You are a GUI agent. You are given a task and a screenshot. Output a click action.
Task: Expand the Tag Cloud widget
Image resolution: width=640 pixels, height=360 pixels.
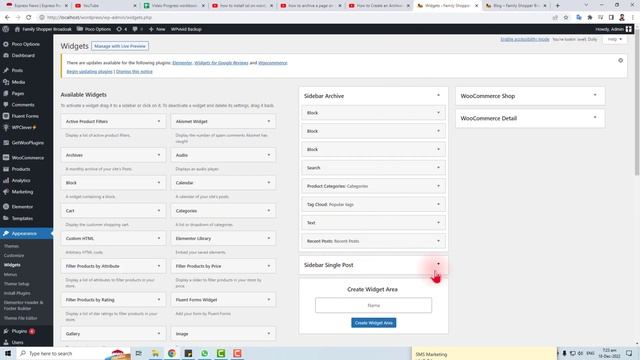pyautogui.click(x=438, y=204)
